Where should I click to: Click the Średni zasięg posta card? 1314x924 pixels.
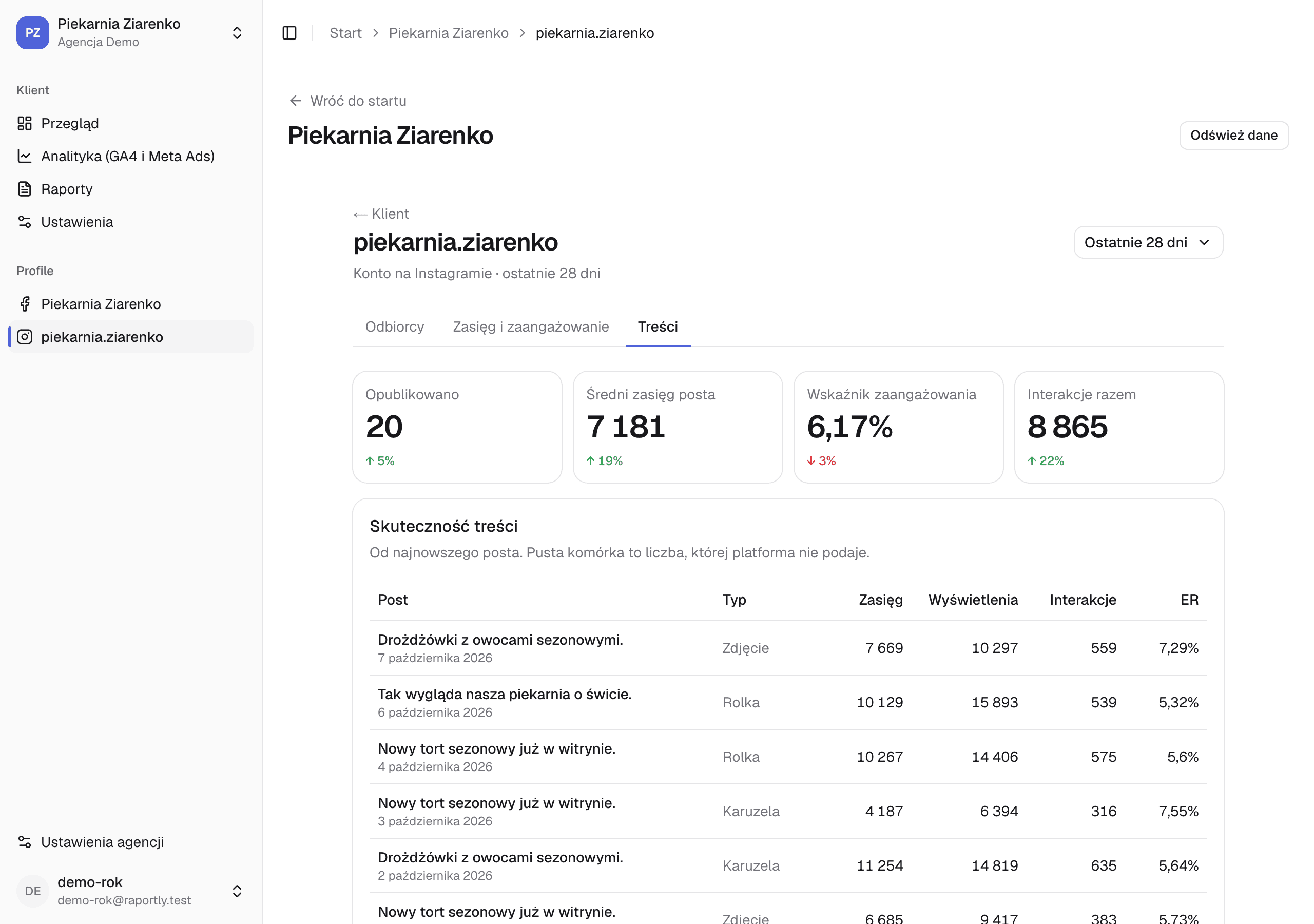[678, 427]
